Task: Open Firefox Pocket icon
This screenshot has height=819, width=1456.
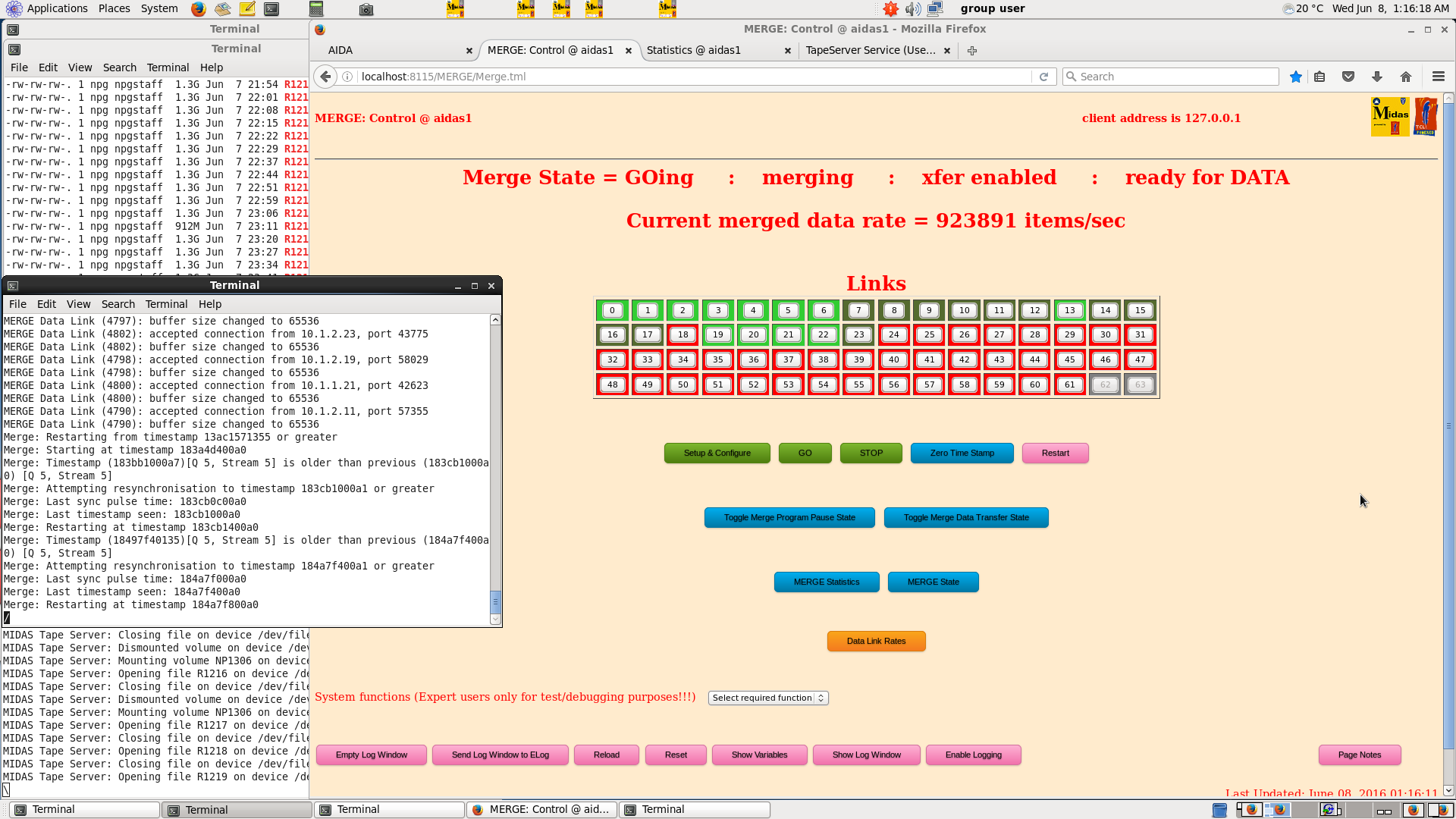Action: pyautogui.click(x=1348, y=77)
